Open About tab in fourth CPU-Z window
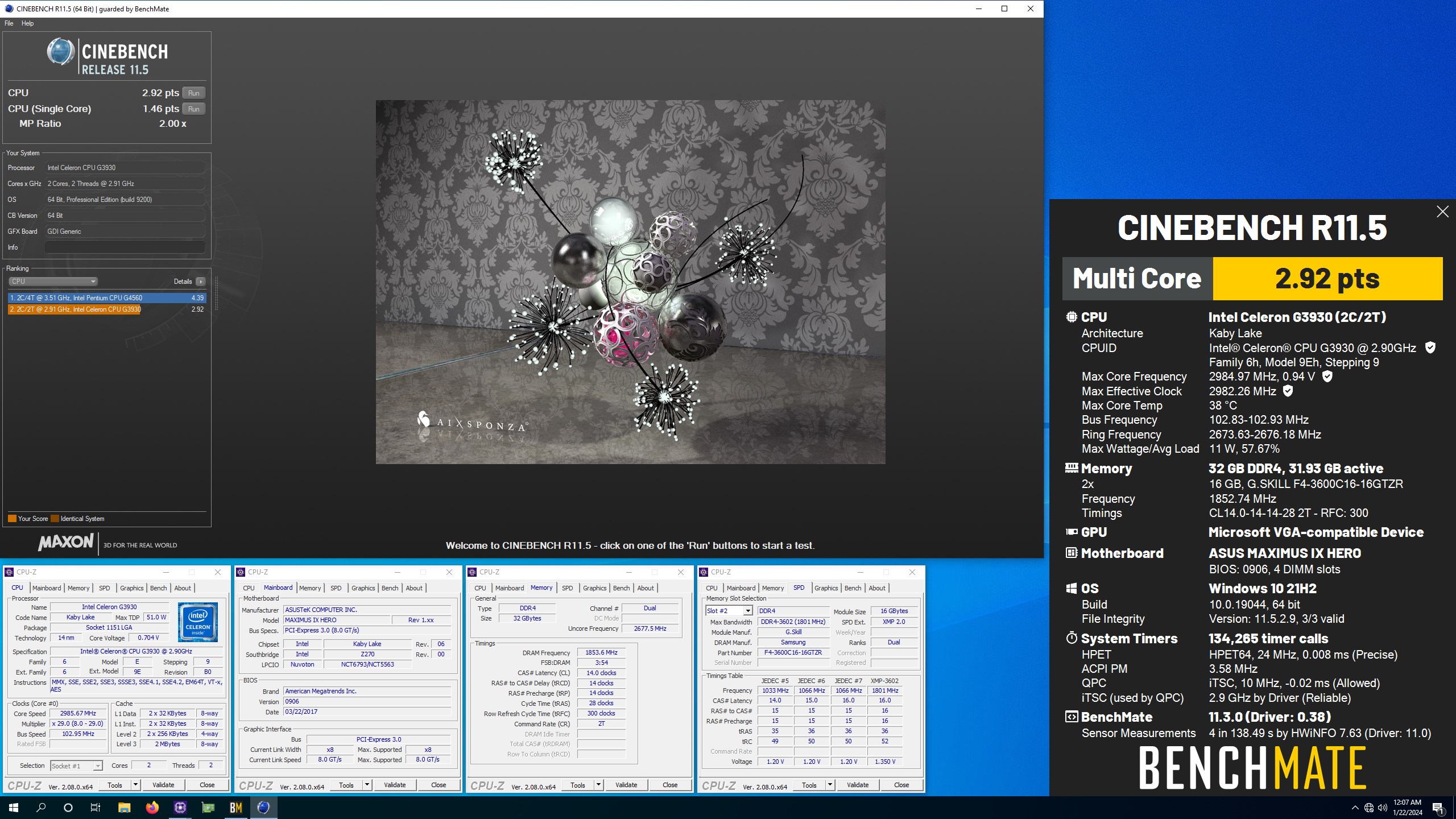 877,588
